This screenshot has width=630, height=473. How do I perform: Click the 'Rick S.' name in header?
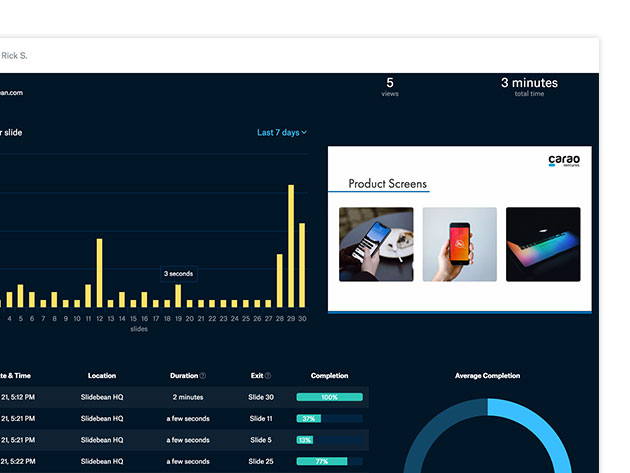[x=14, y=55]
